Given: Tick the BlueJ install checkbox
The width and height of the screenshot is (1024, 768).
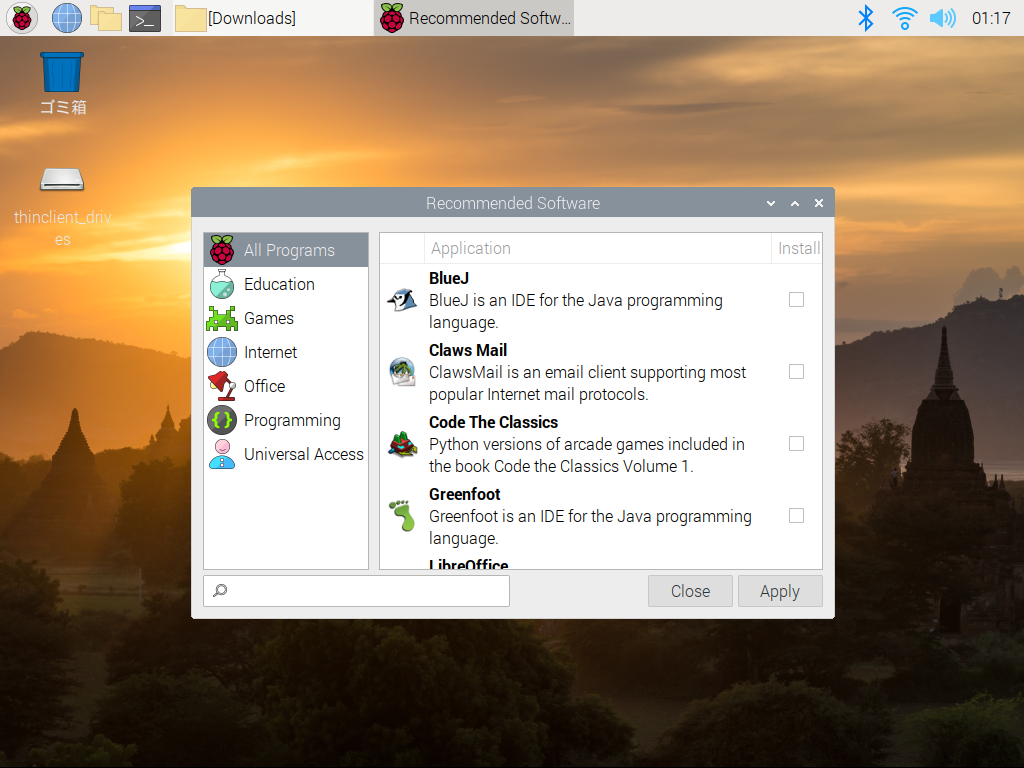Looking at the screenshot, I should click(x=796, y=300).
